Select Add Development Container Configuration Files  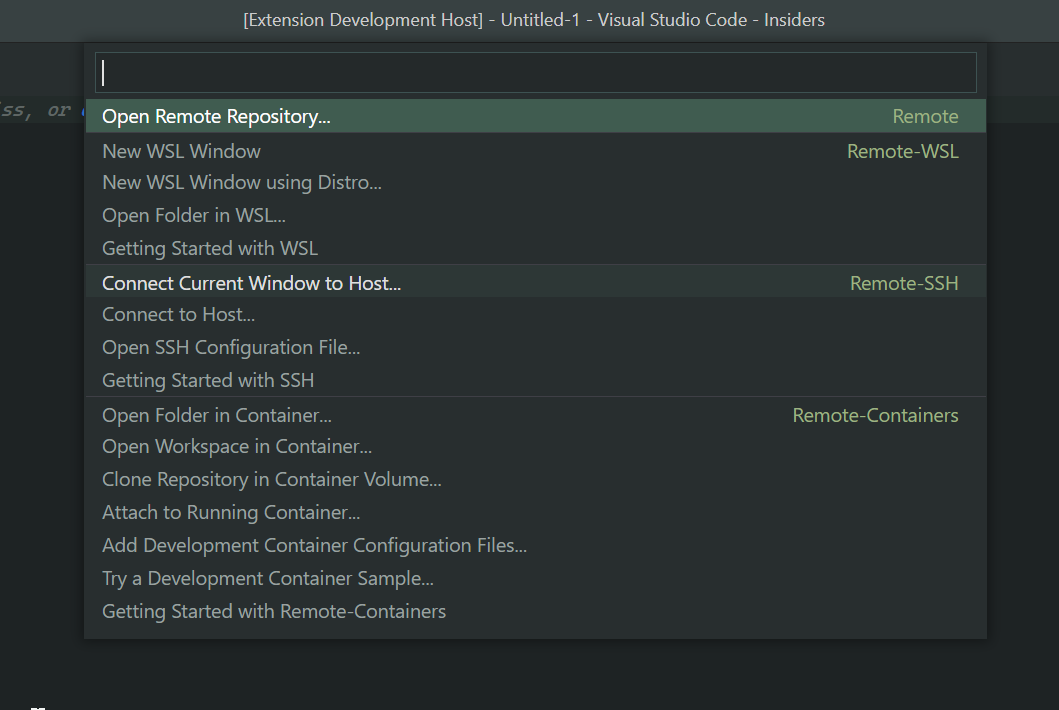coord(315,545)
